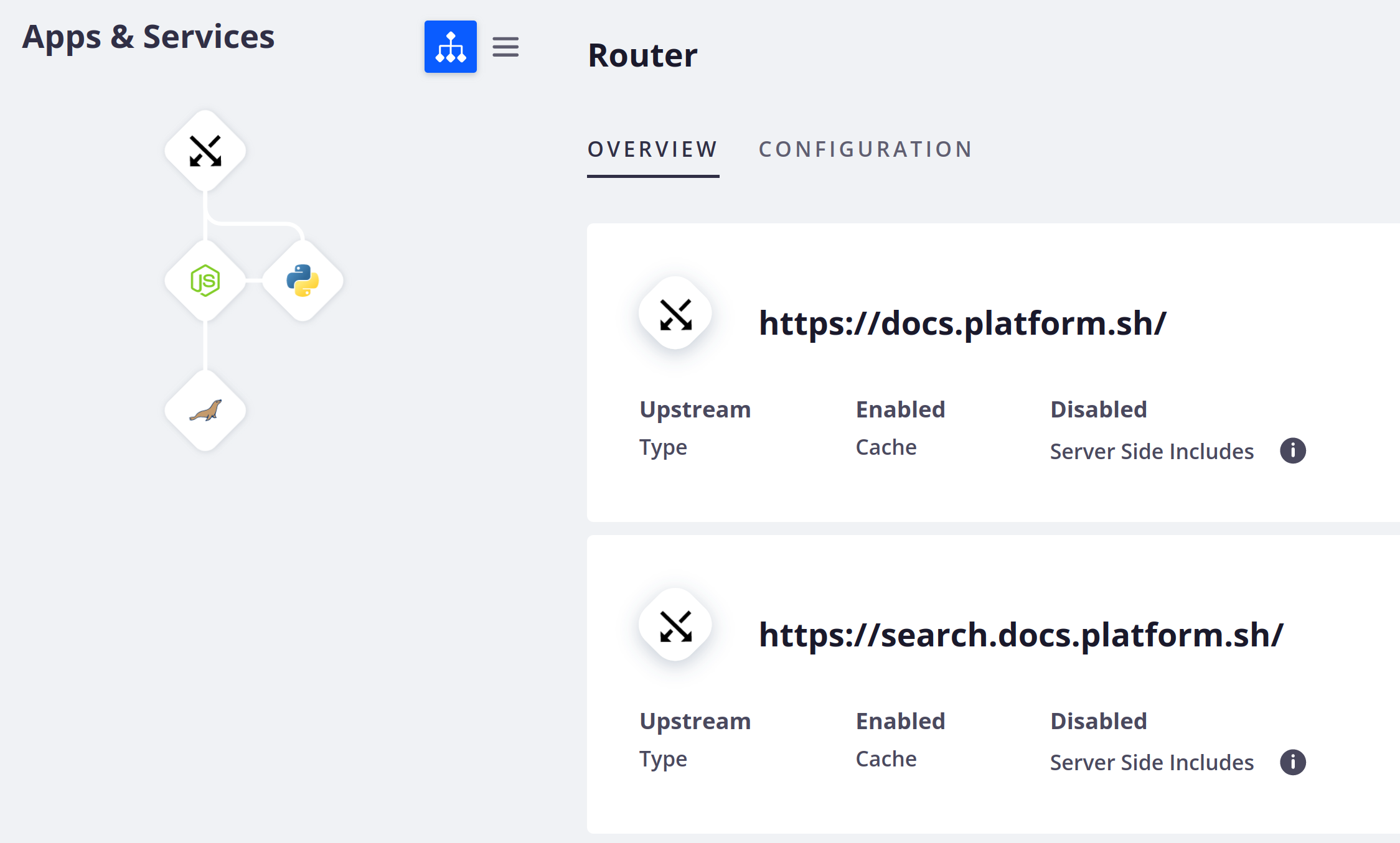Open https://docs.platform.sh/ route details
This screenshot has width=1400, height=843.
coord(962,323)
